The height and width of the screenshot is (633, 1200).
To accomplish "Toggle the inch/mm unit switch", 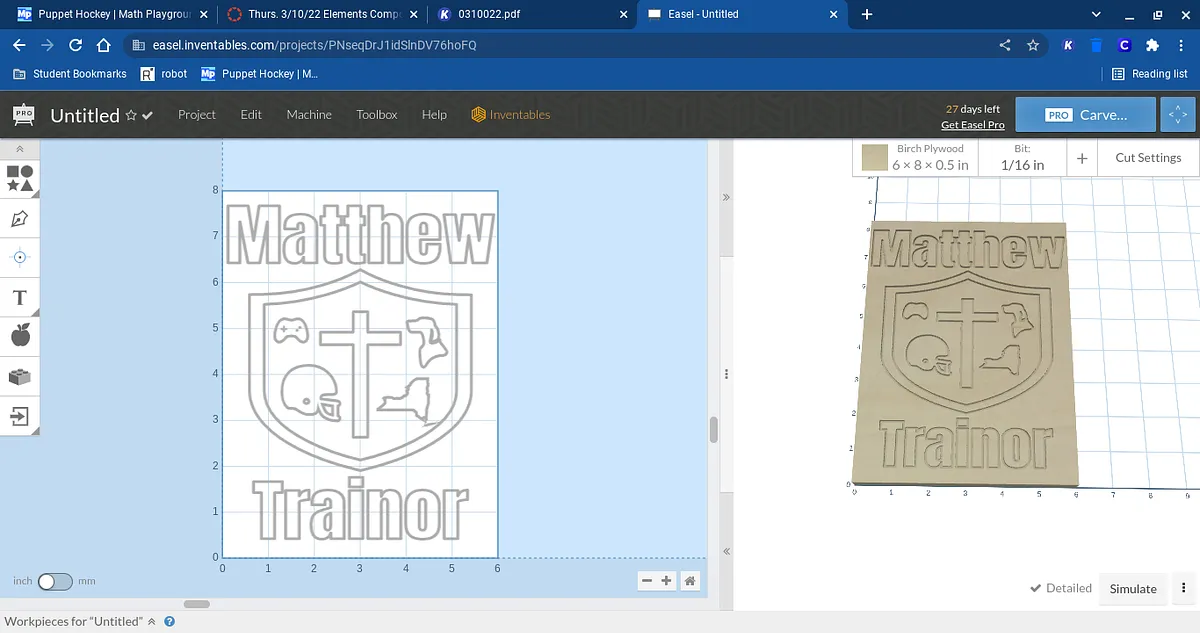I will pos(55,581).
